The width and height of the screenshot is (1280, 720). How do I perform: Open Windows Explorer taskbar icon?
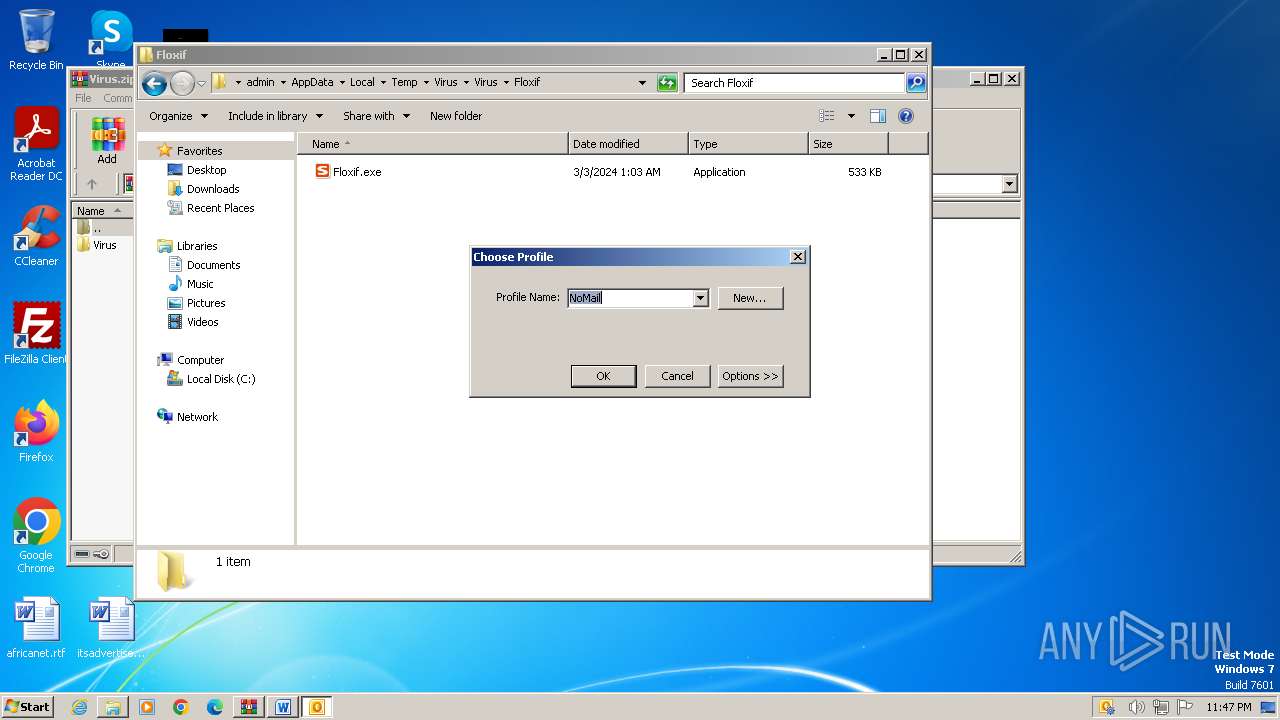point(113,707)
